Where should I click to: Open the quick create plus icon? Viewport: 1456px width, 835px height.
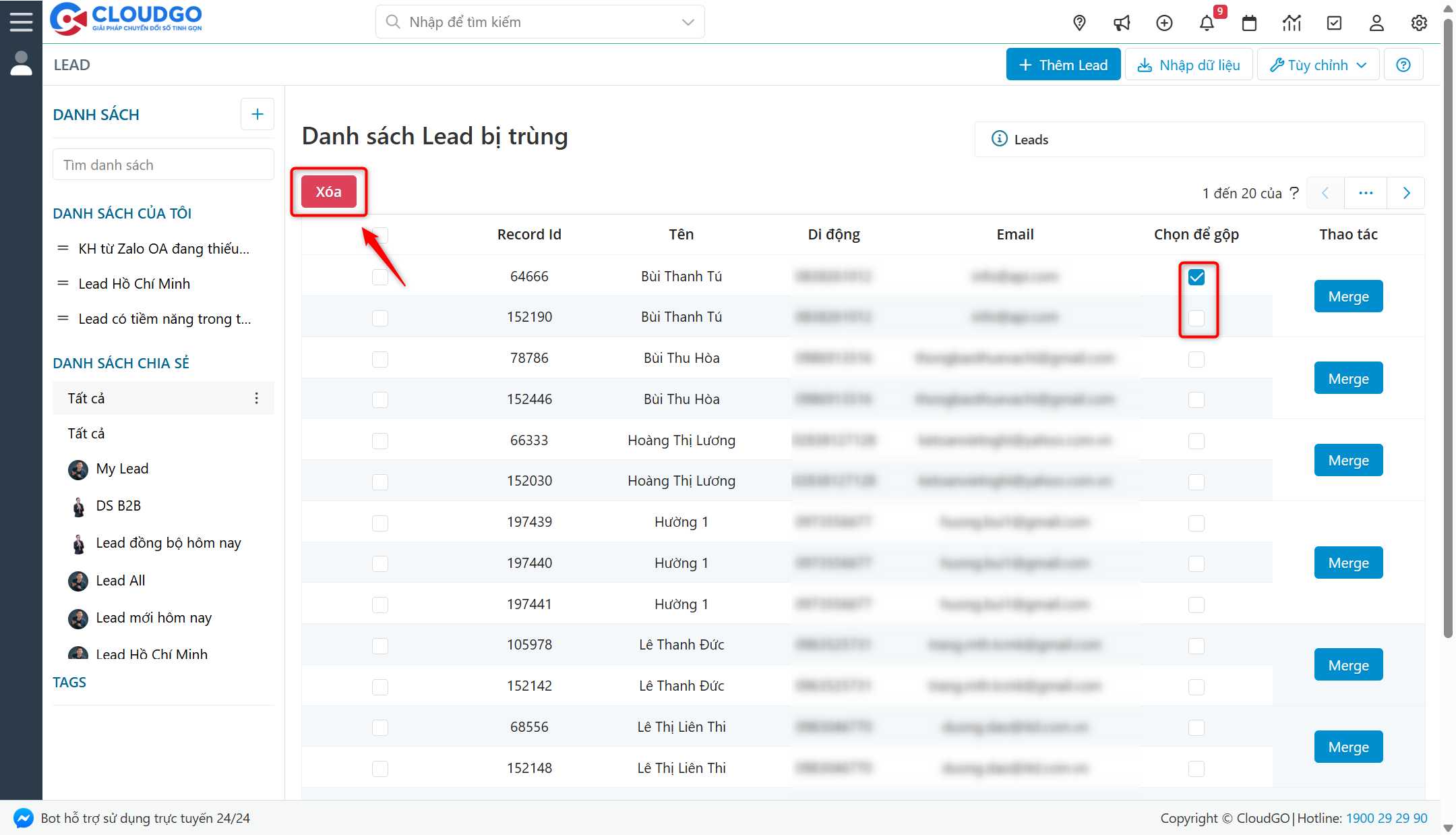(1164, 22)
